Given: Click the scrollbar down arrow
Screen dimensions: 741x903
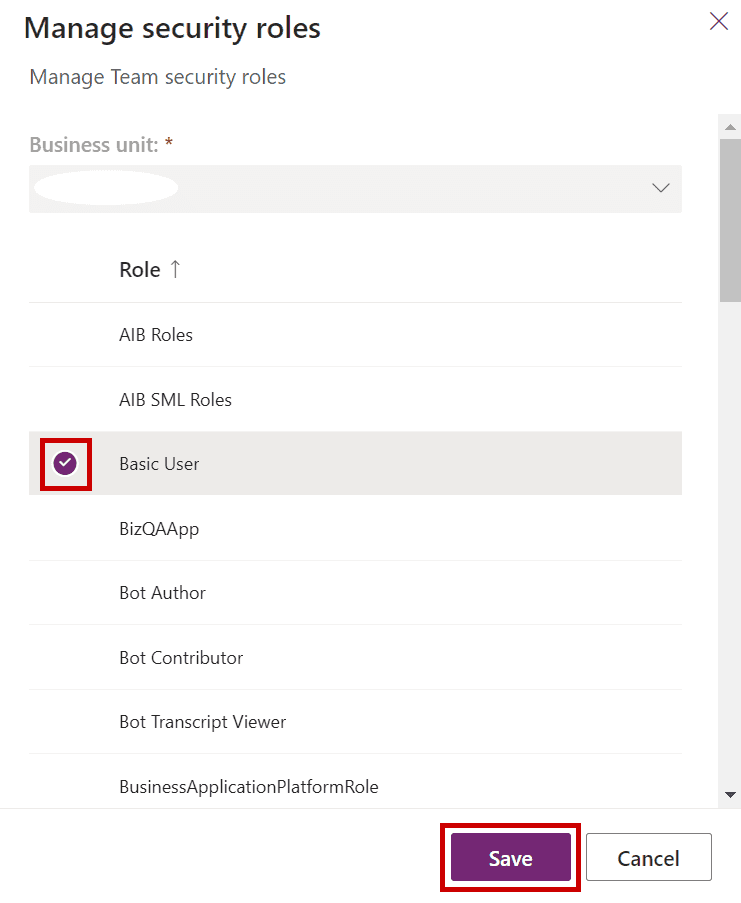Looking at the screenshot, I should pyautogui.click(x=730, y=795).
